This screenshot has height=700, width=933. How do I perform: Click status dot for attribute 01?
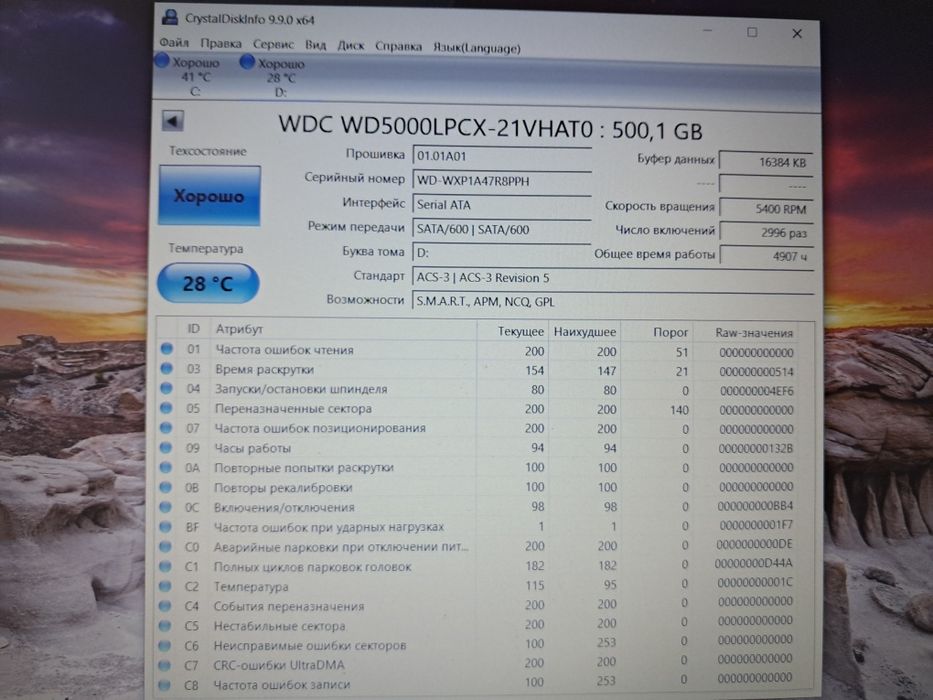tap(167, 349)
